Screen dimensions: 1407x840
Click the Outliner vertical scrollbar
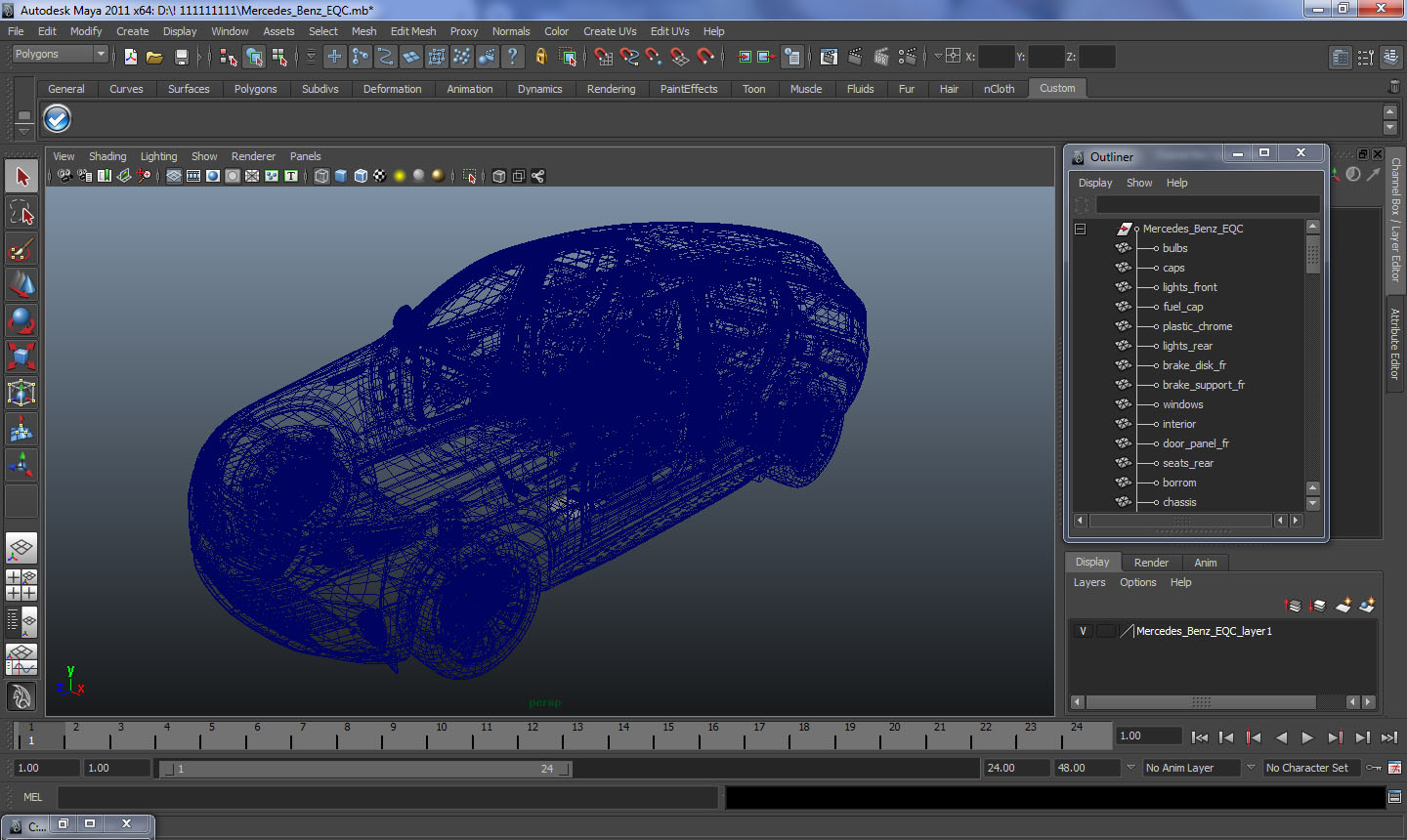pyautogui.click(x=1312, y=256)
